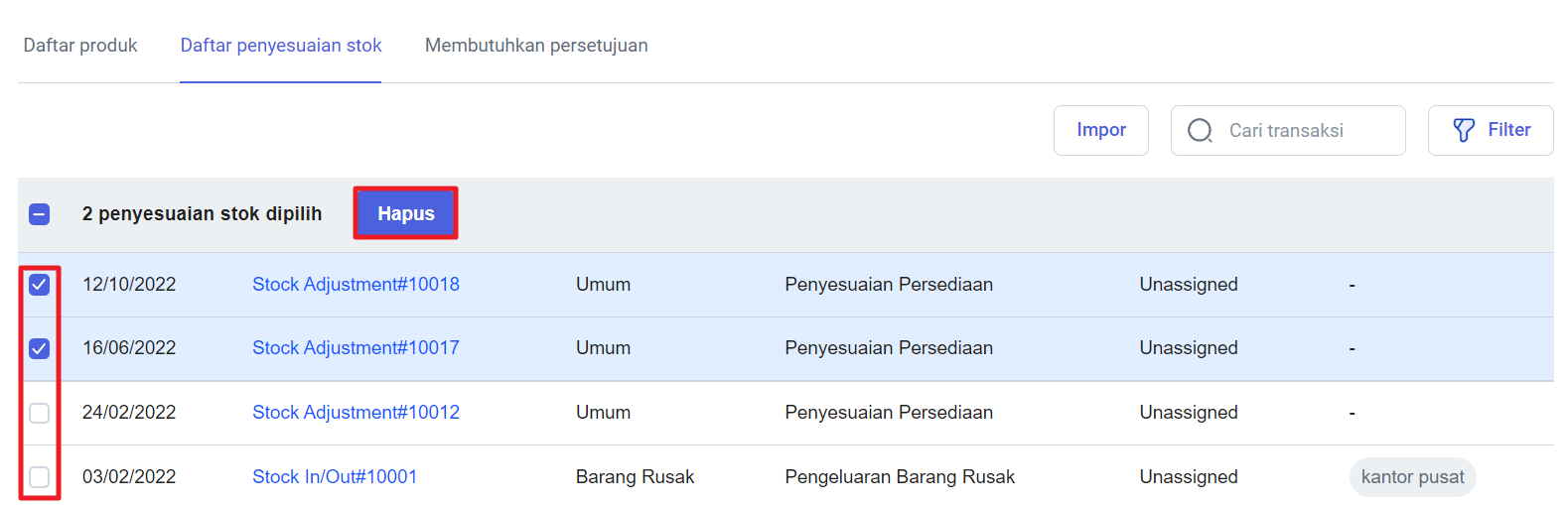Screen dimensions: 1568x505
Task: Click the Hapus button
Action: point(406,213)
